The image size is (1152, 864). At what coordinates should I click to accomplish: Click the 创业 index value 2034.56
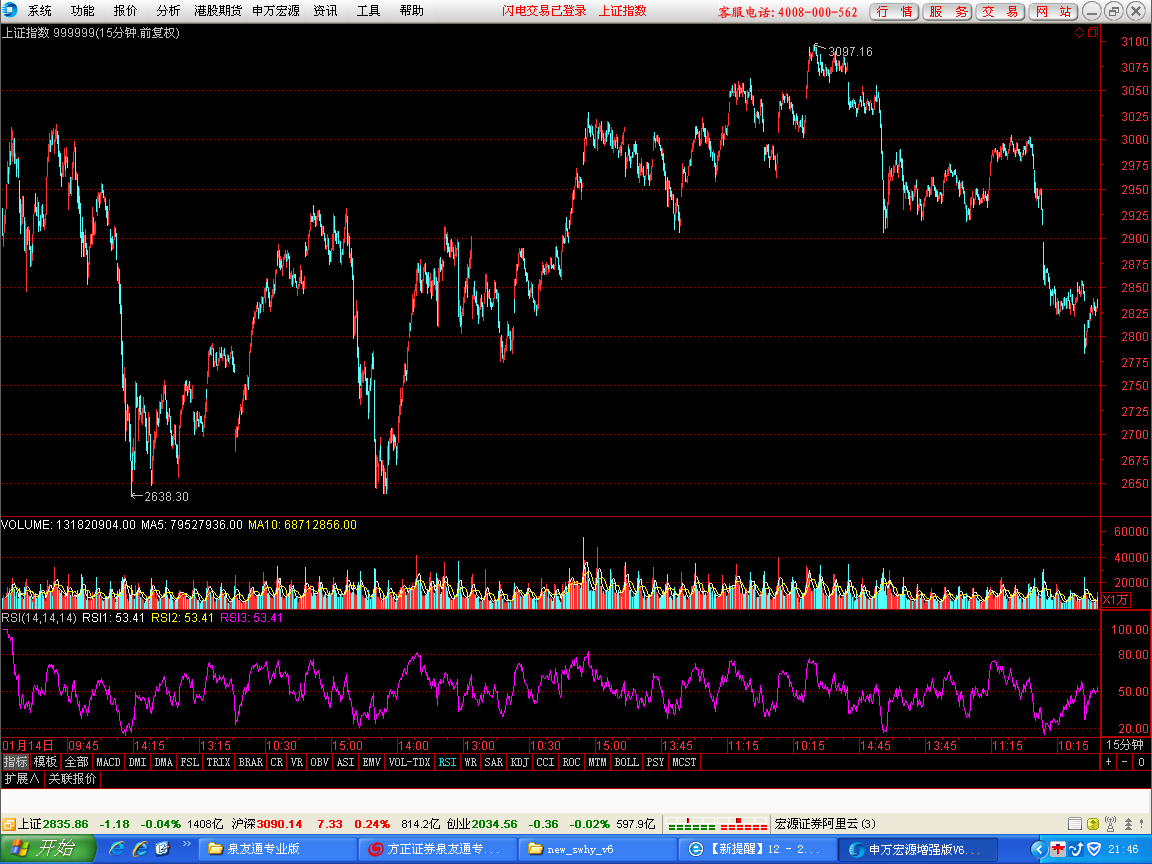(494, 824)
